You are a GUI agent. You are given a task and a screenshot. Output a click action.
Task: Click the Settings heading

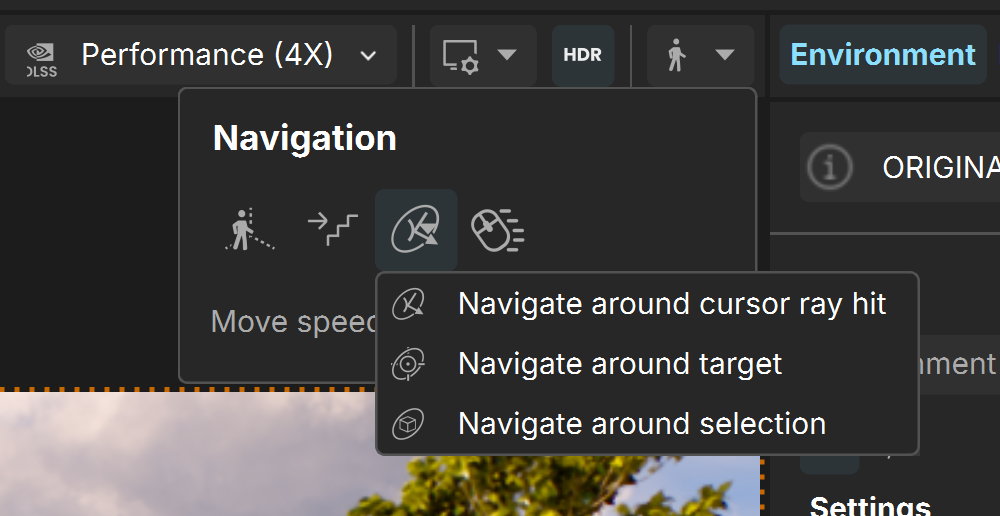870,506
